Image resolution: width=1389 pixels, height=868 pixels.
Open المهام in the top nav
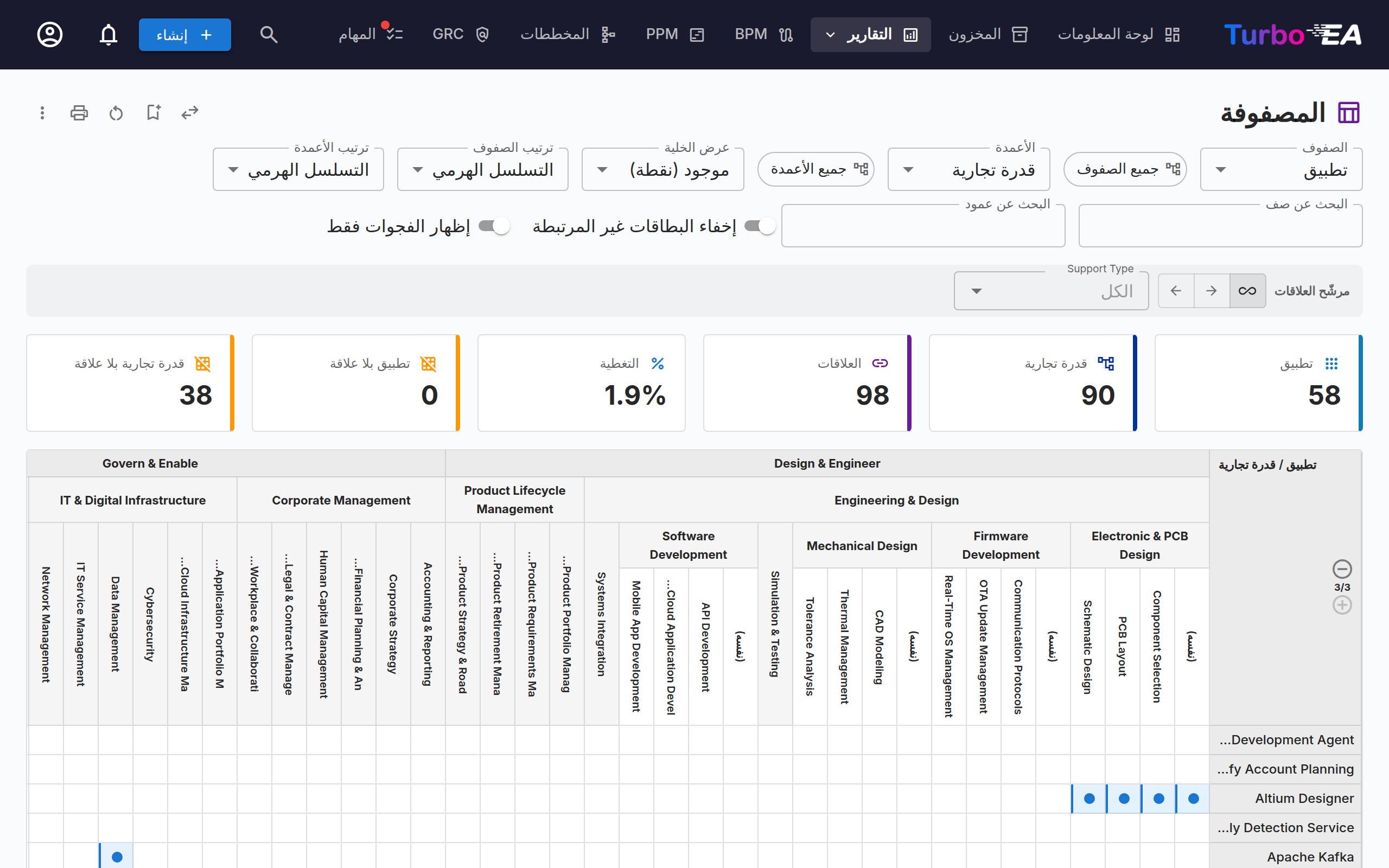click(371, 34)
